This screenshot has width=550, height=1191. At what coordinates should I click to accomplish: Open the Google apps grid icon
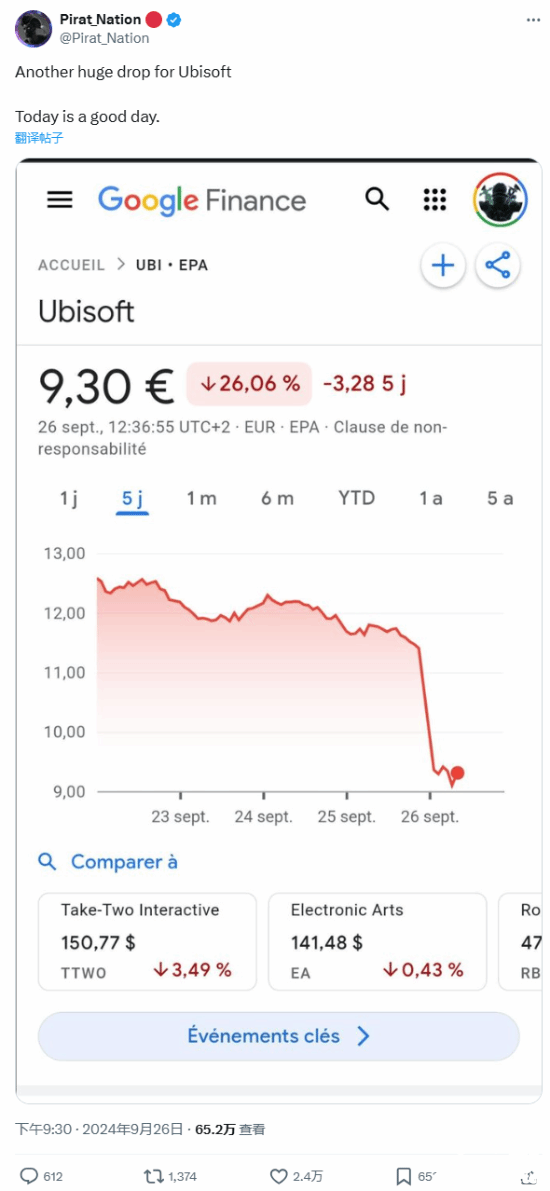click(434, 200)
